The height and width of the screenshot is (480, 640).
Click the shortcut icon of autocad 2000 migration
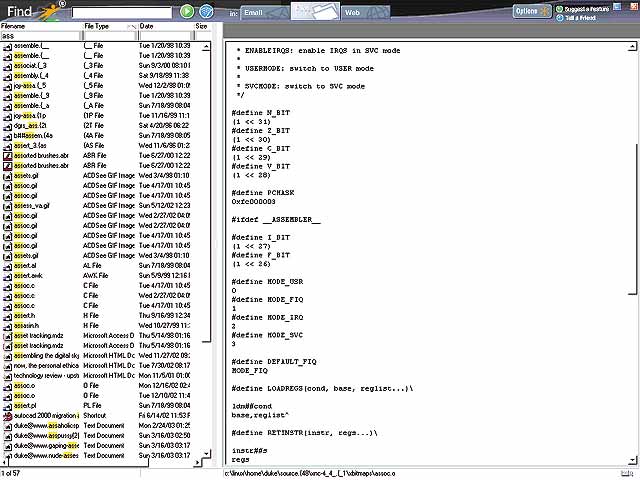(x=7, y=416)
